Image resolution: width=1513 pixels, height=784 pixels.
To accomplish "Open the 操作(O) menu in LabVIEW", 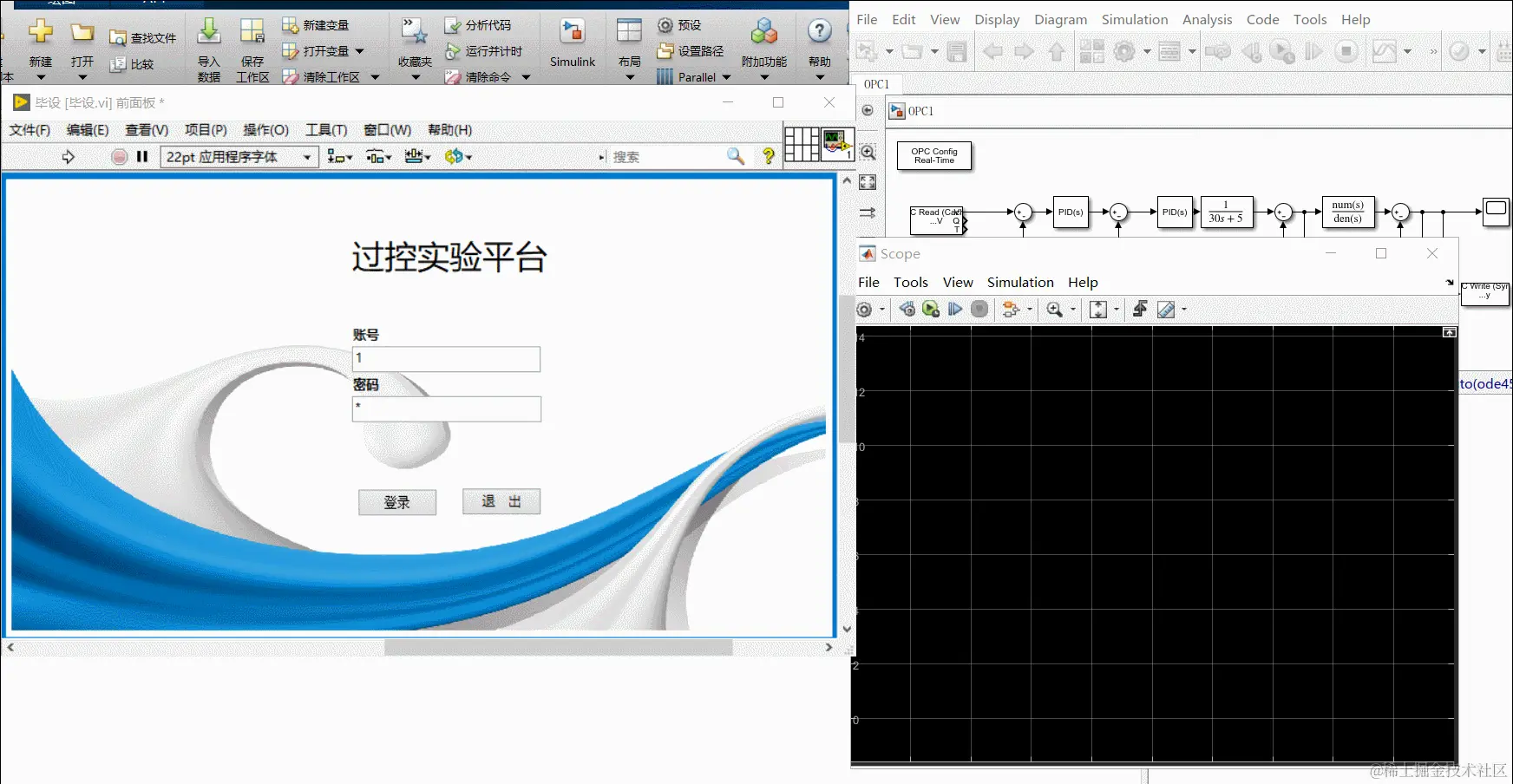I will pos(265,130).
